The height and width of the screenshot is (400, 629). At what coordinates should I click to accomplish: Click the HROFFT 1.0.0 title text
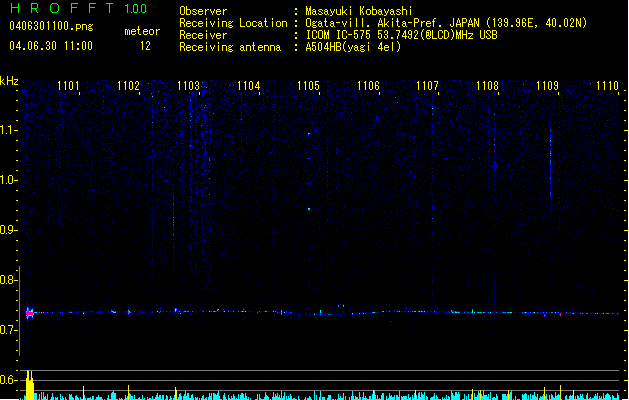tap(78, 8)
